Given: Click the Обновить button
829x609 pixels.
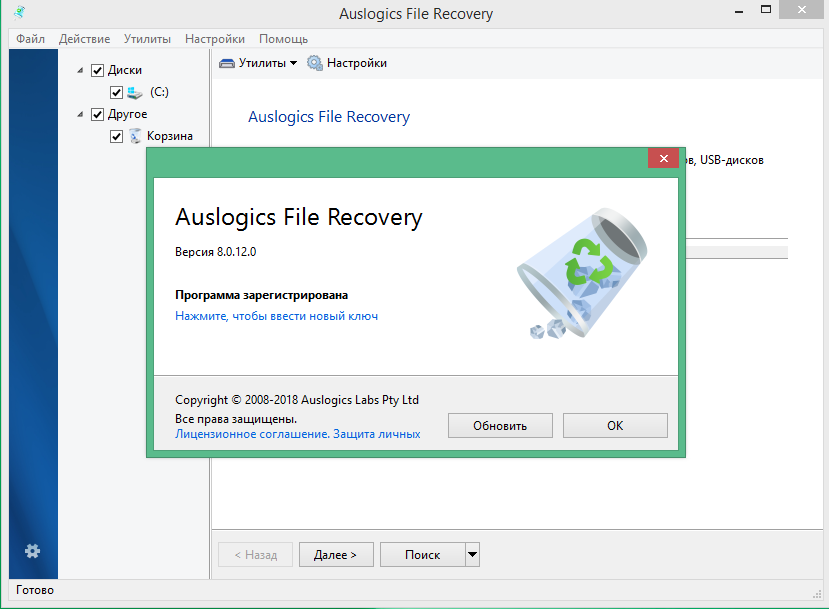Looking at the screenshot, I should [x=500, y=425].
